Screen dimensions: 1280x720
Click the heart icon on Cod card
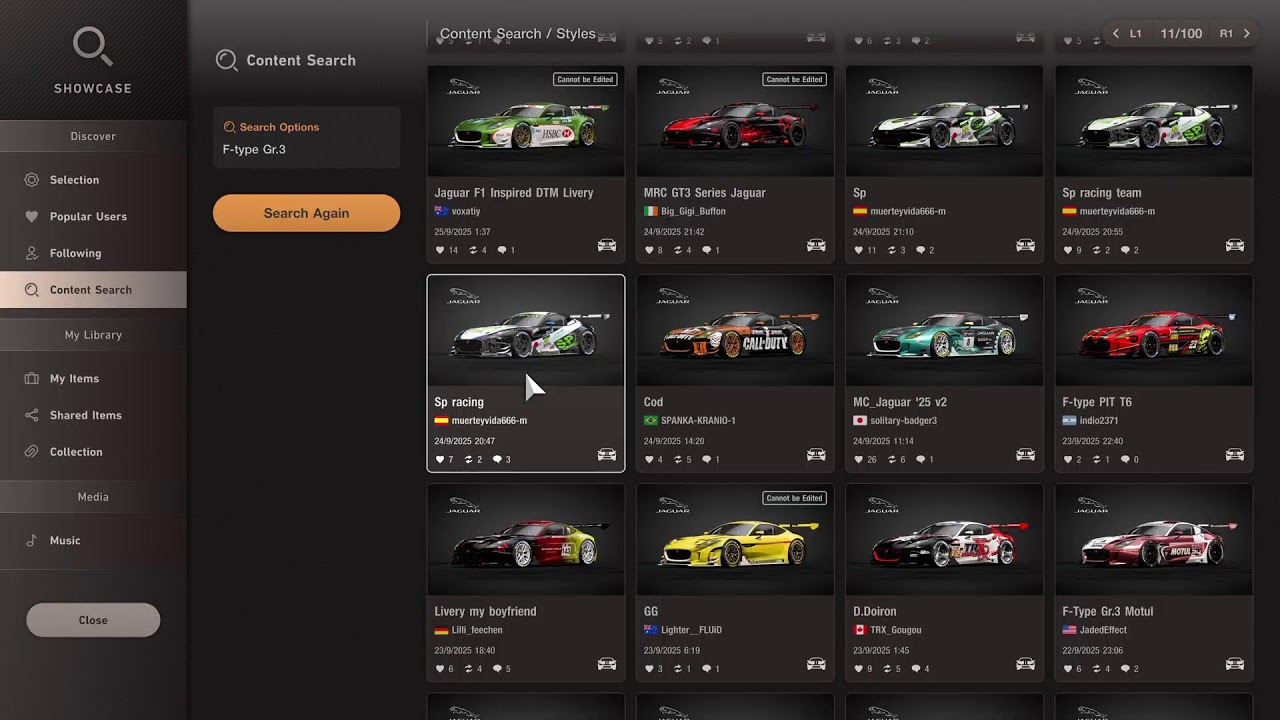coord(649,460)
